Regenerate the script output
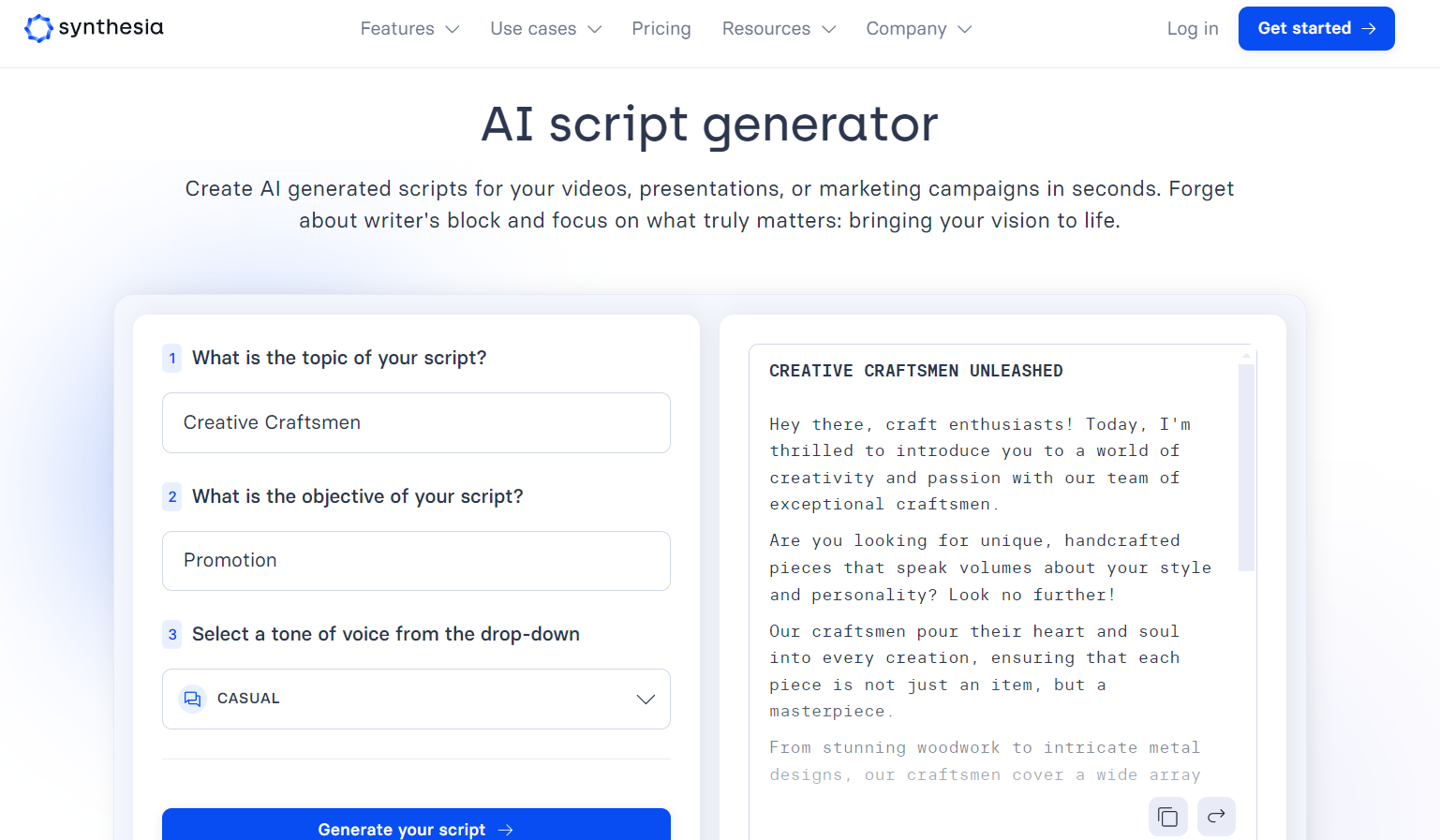The image size is (1440, 840). click(1215, 816)
